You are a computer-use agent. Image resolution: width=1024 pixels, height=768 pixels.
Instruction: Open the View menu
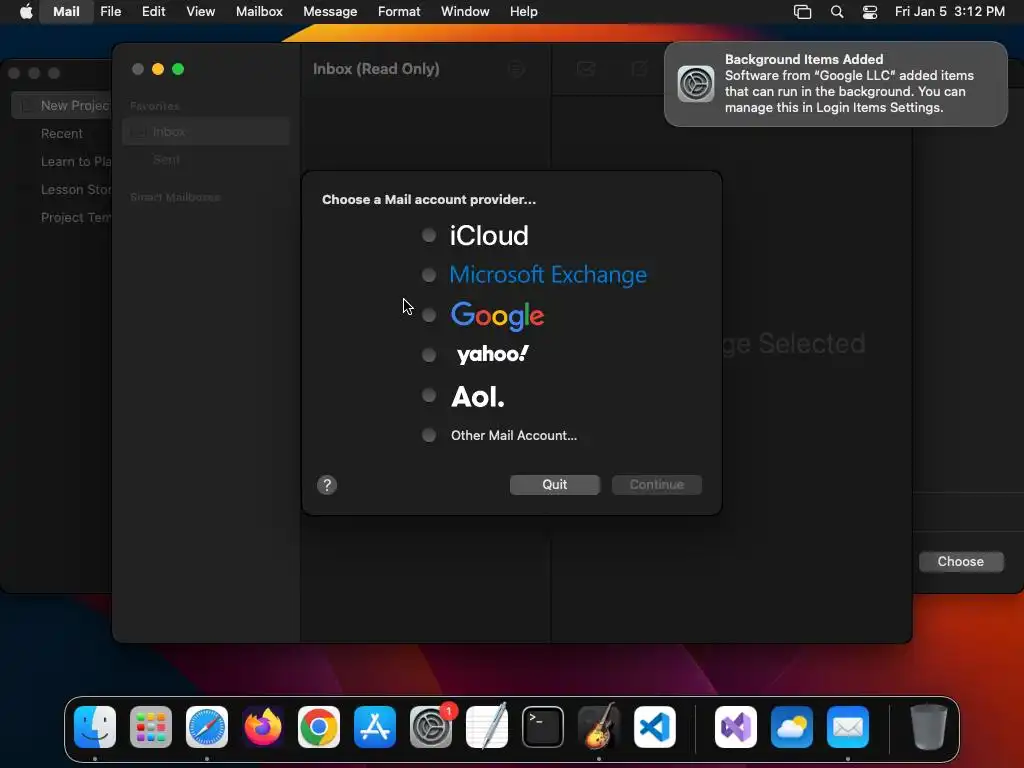[x=200, y=12]
